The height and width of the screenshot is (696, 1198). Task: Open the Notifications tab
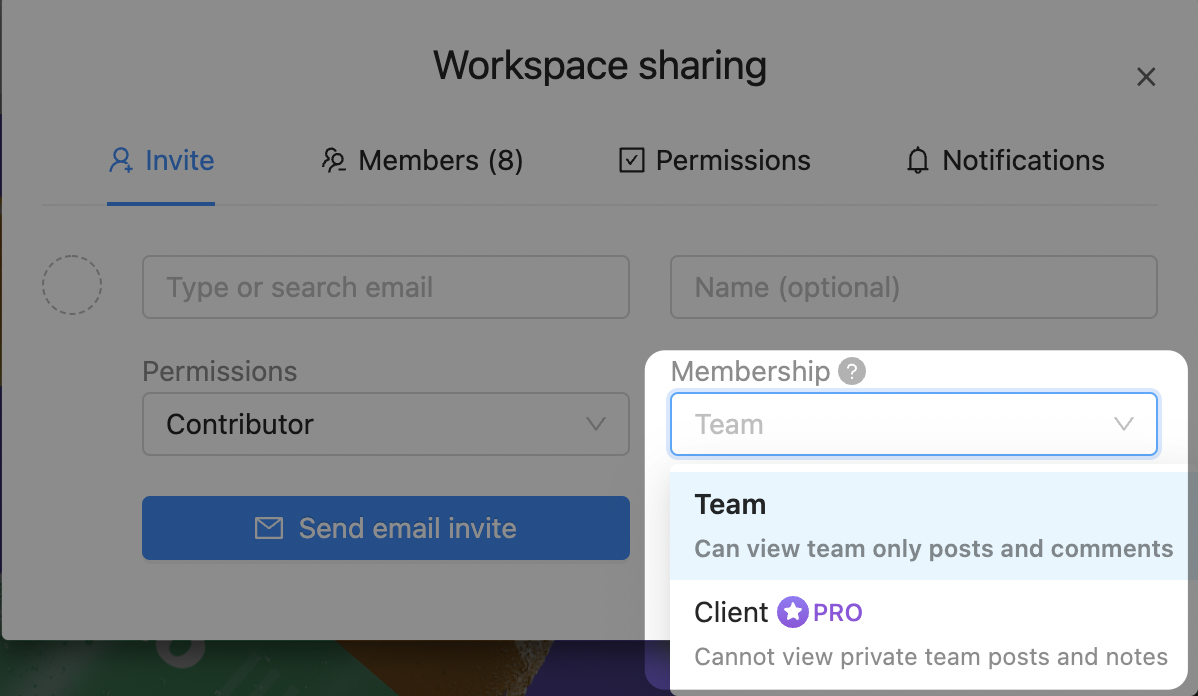[1005, 161]
